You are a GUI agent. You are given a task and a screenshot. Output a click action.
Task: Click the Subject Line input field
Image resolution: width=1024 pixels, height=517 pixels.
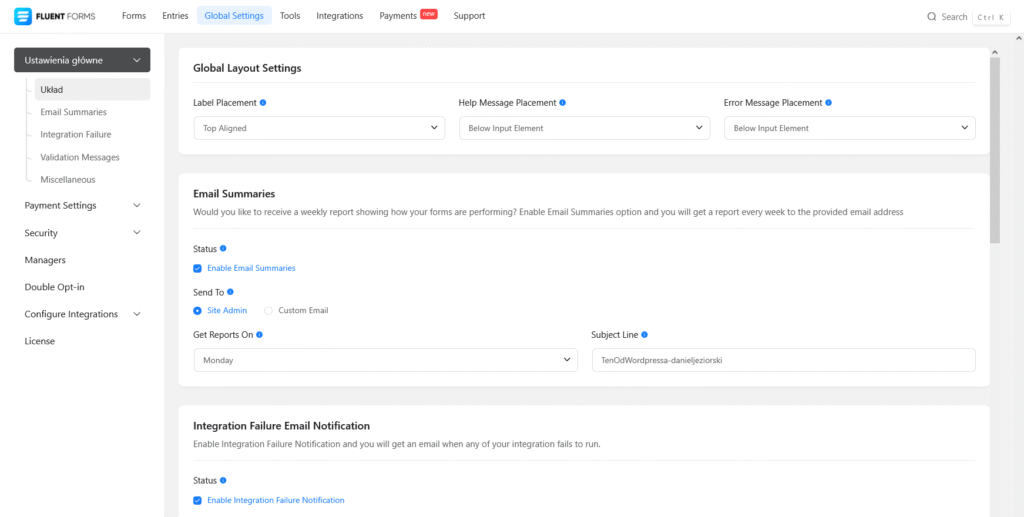784,360
